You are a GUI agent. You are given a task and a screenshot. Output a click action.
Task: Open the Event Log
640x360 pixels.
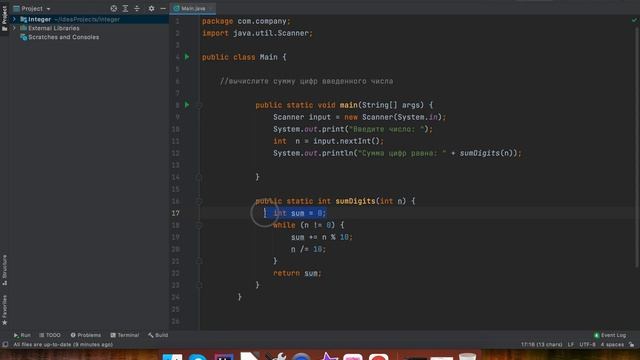click(x=610, y=335)
